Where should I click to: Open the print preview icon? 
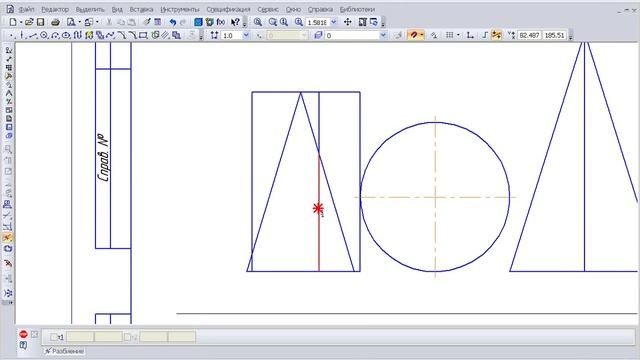71,22
